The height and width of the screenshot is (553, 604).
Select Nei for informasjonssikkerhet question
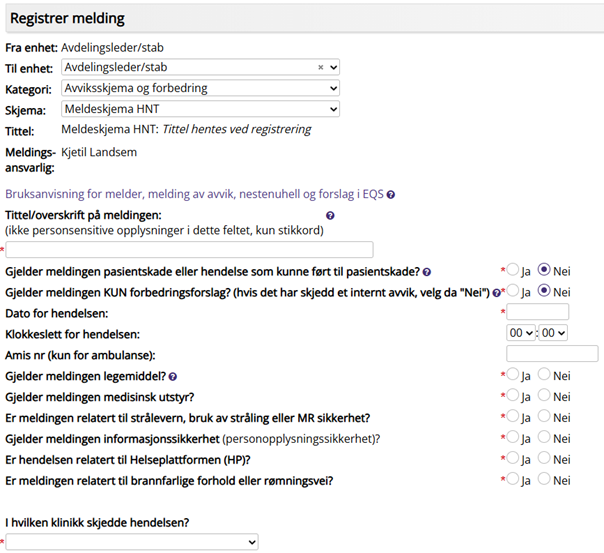[544, 437]
